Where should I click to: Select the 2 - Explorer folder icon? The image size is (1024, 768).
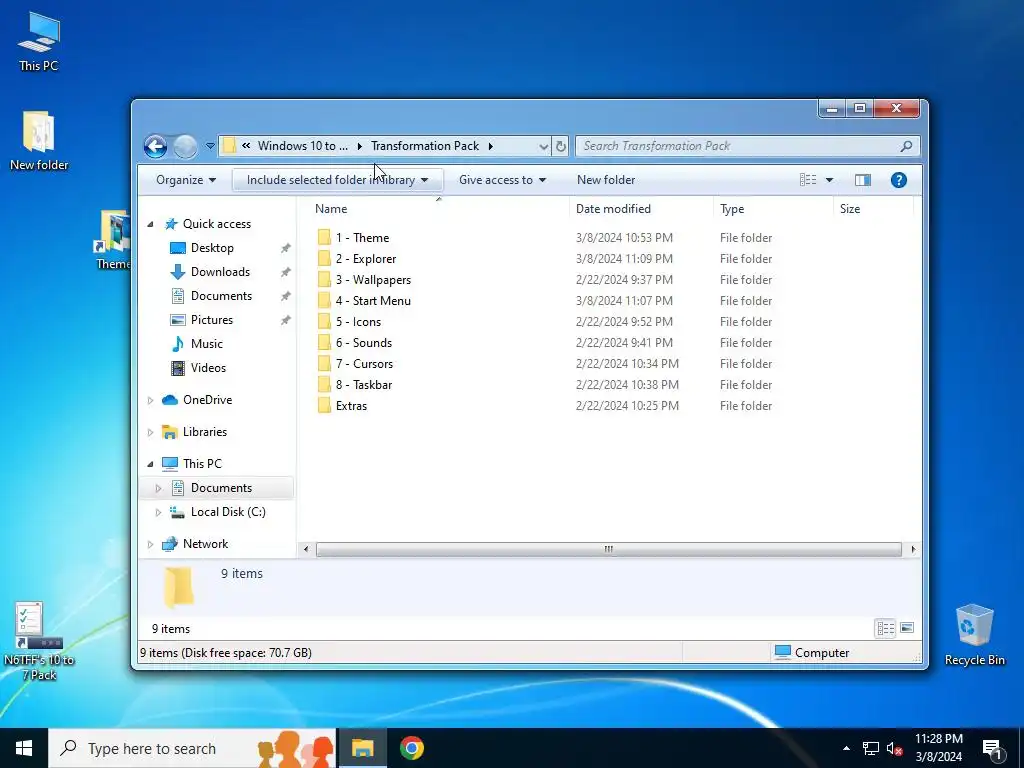[x=324, y=259]
